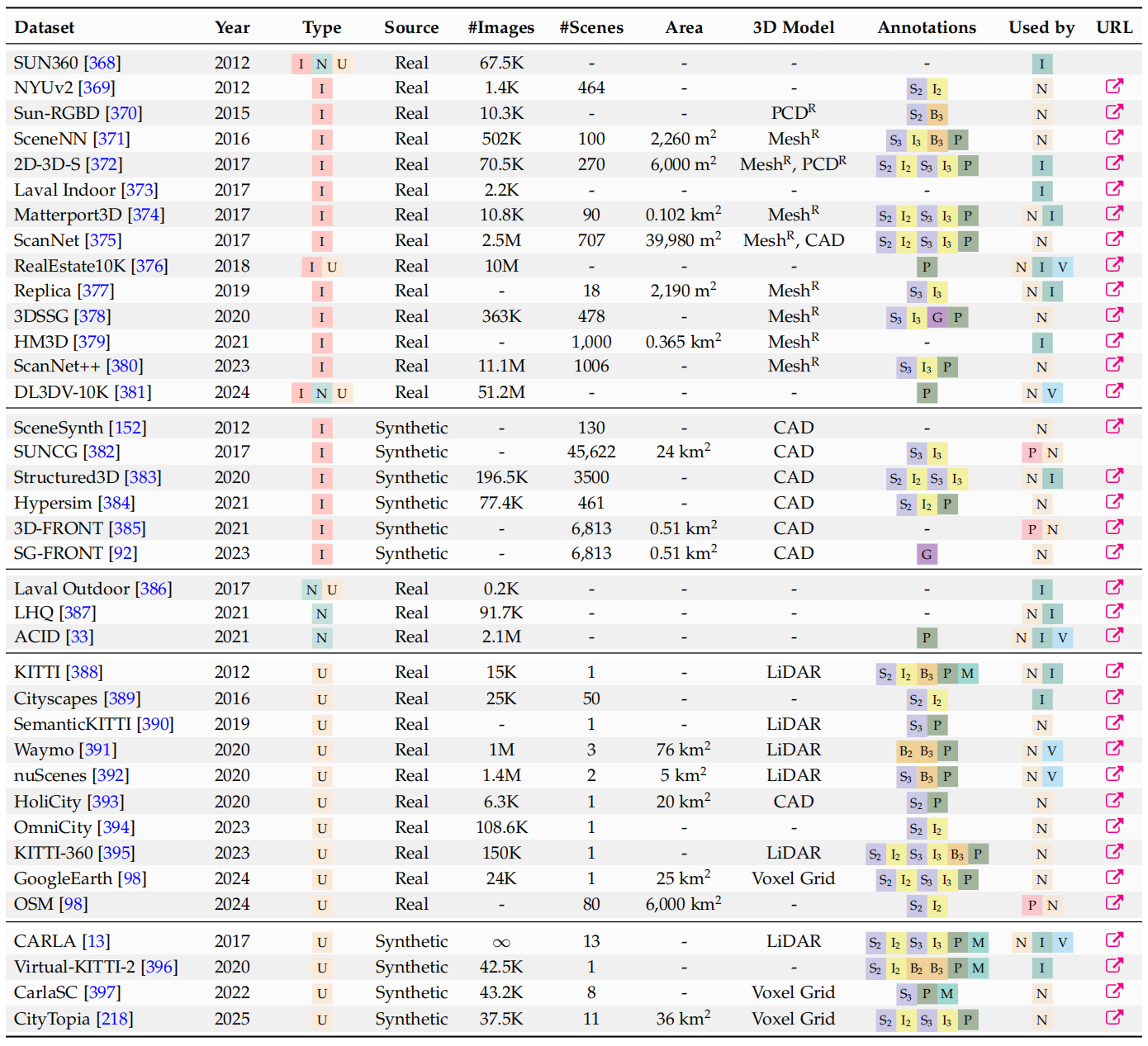
Task: Click the URL icon in the SceneNN row
Action: point(1114,137)
